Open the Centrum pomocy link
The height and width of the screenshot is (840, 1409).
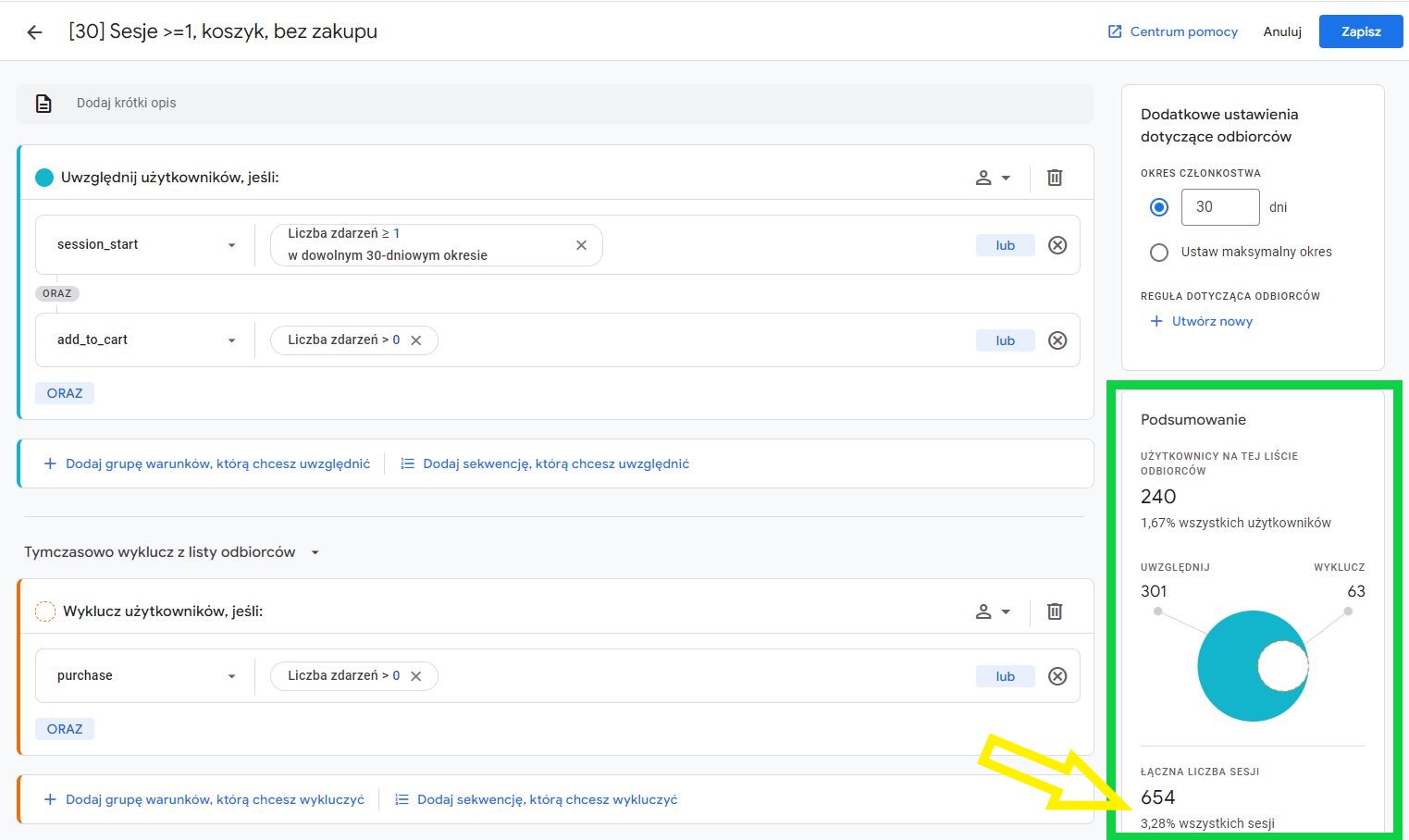[x=1173, y=31]
